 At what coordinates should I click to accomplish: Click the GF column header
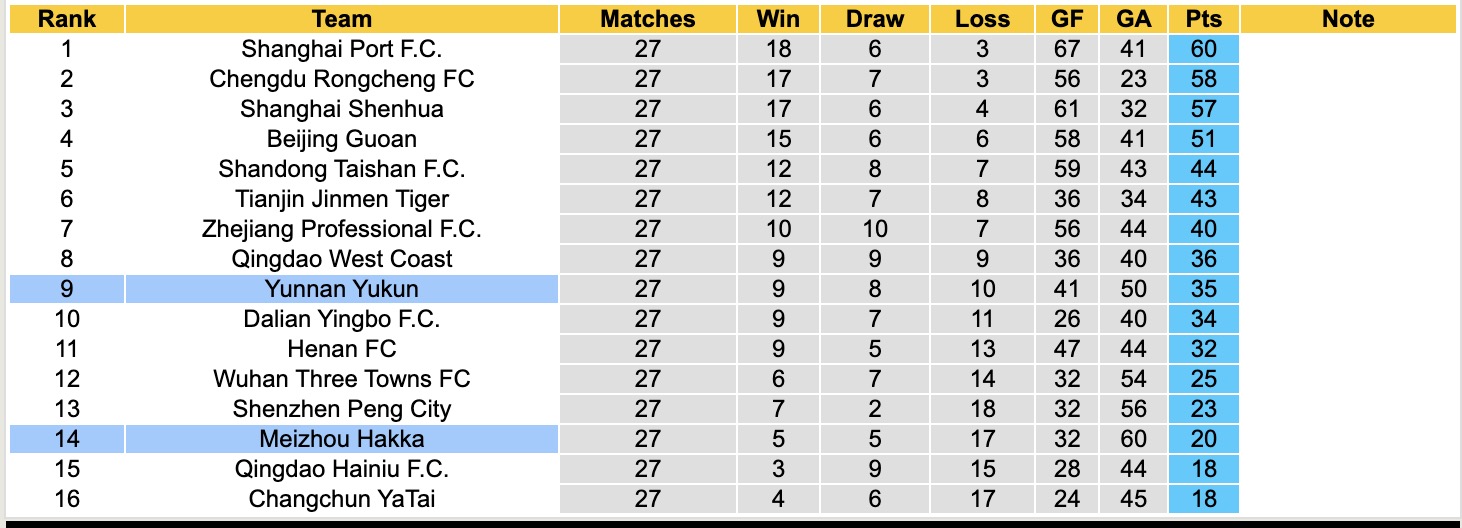(1066, 19)
